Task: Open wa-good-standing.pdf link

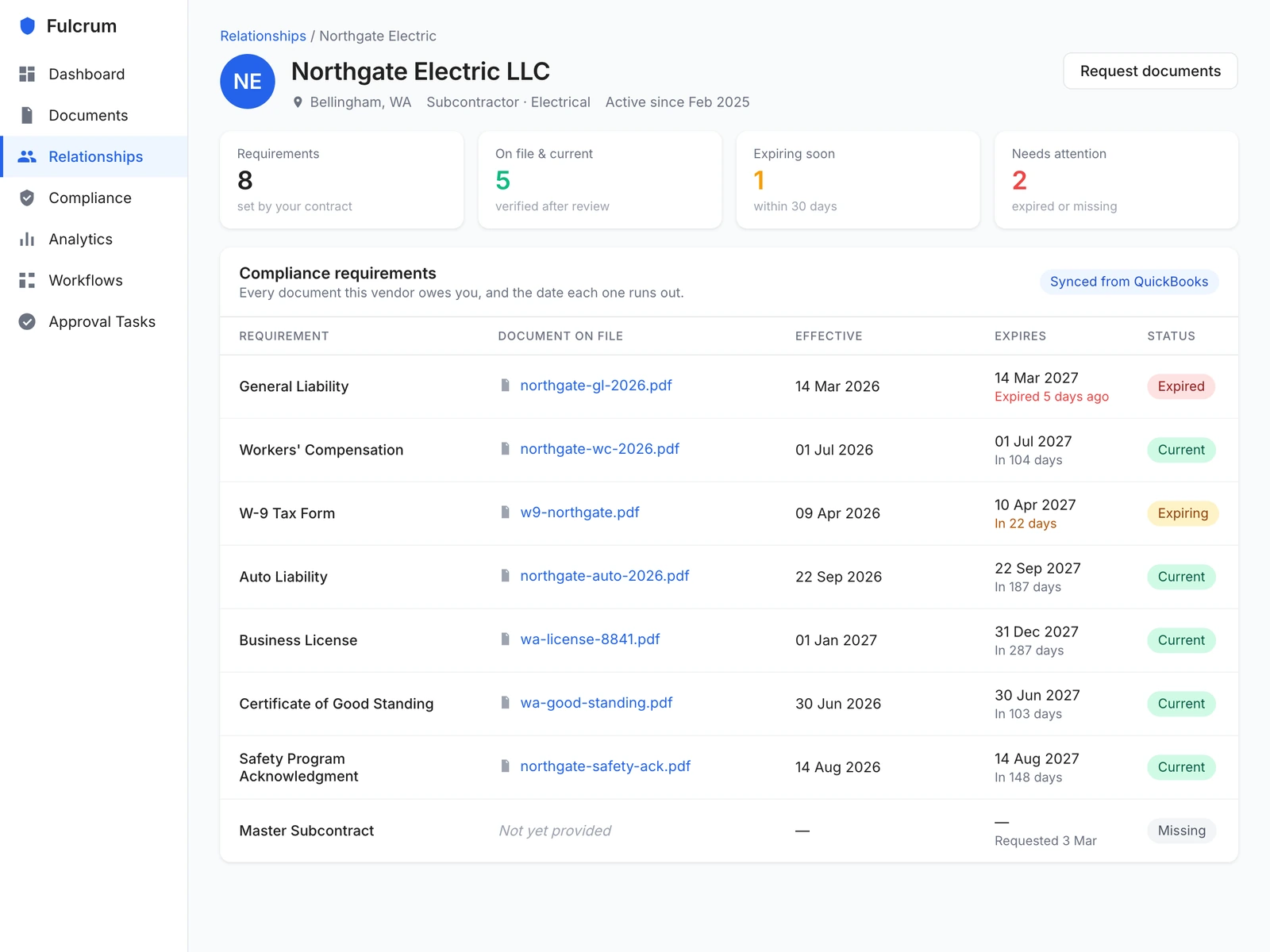Action: [596, 703]
